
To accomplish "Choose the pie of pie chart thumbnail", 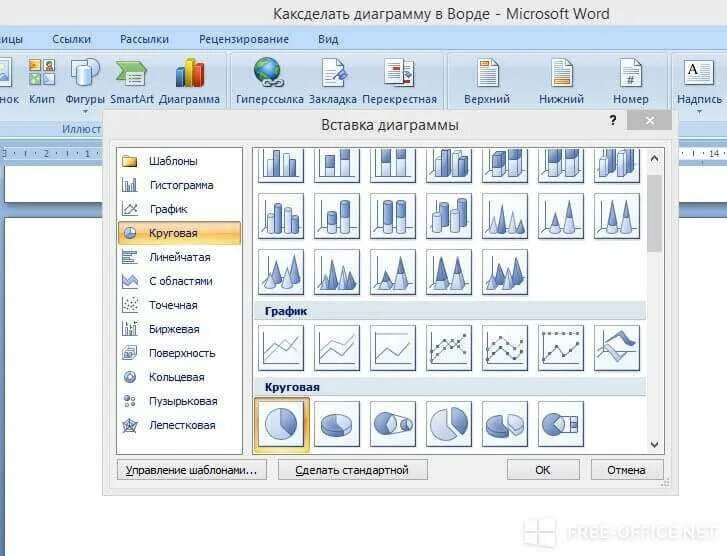I will click(393, 424).
